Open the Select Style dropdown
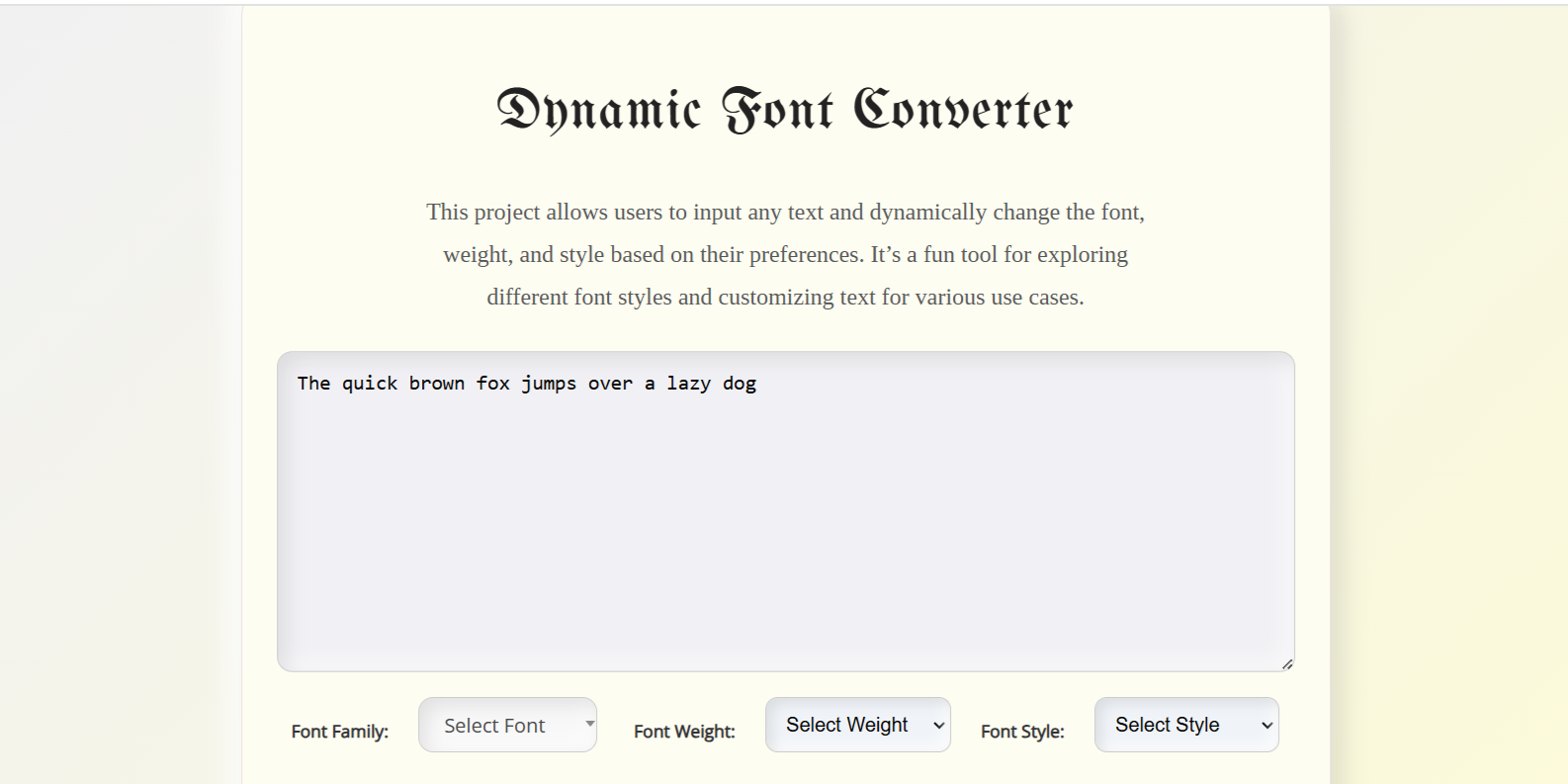 [x=1186, y=725]
